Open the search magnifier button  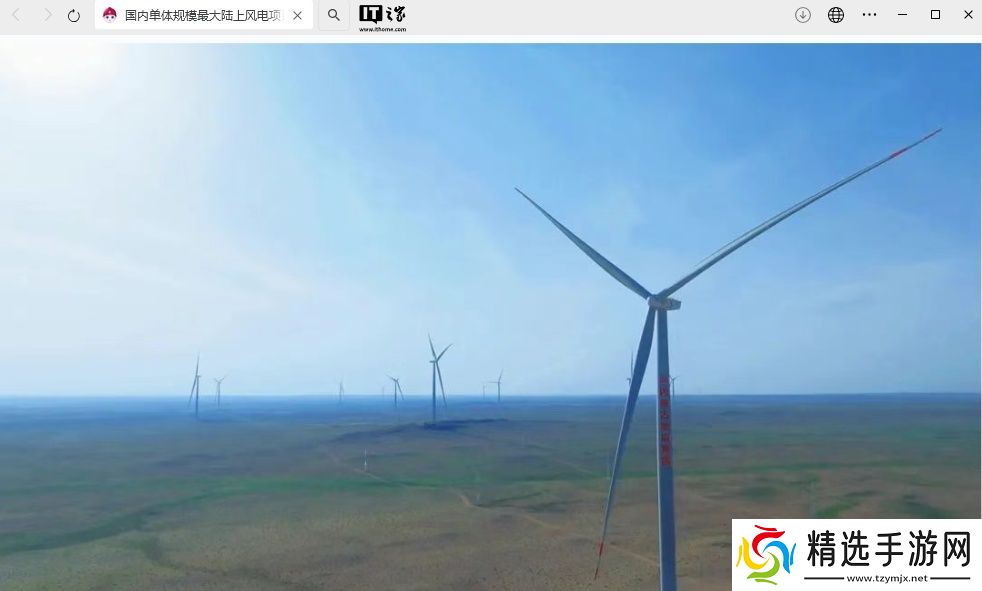pyautogui.click(x=334, y=15)
